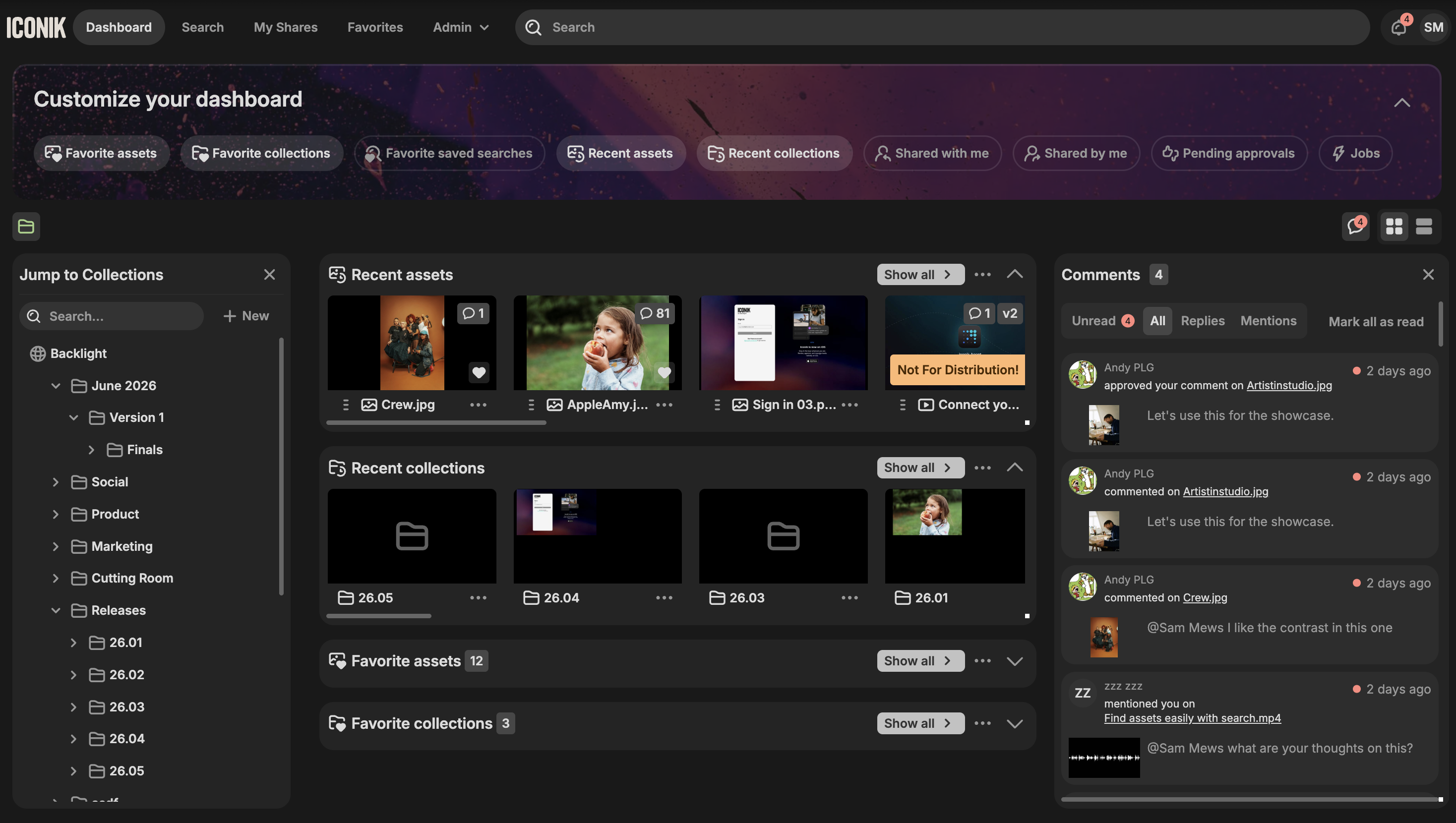Toggle the Shared with me widget
1456x823 pixels.
click(x=933, y=153)
